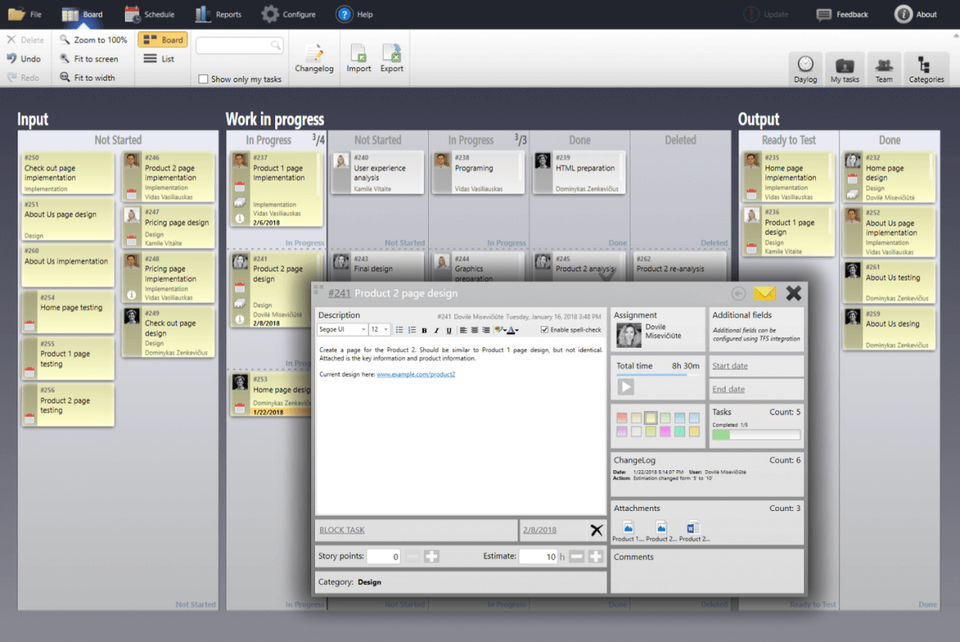Viewport: 960px width, 642px height.
Task: Click the Export icon
Action: [392, 58]
